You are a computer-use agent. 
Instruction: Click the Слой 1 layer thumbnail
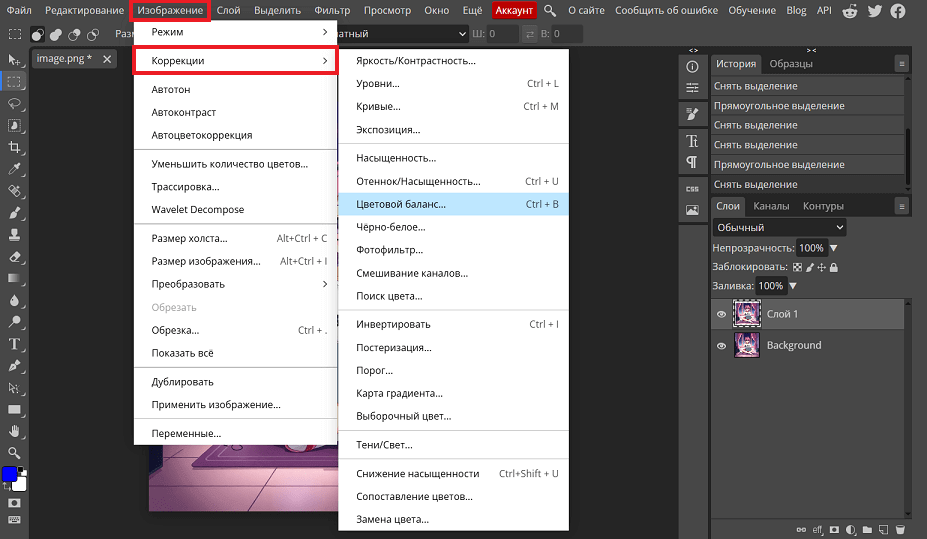tap(747, 314)
